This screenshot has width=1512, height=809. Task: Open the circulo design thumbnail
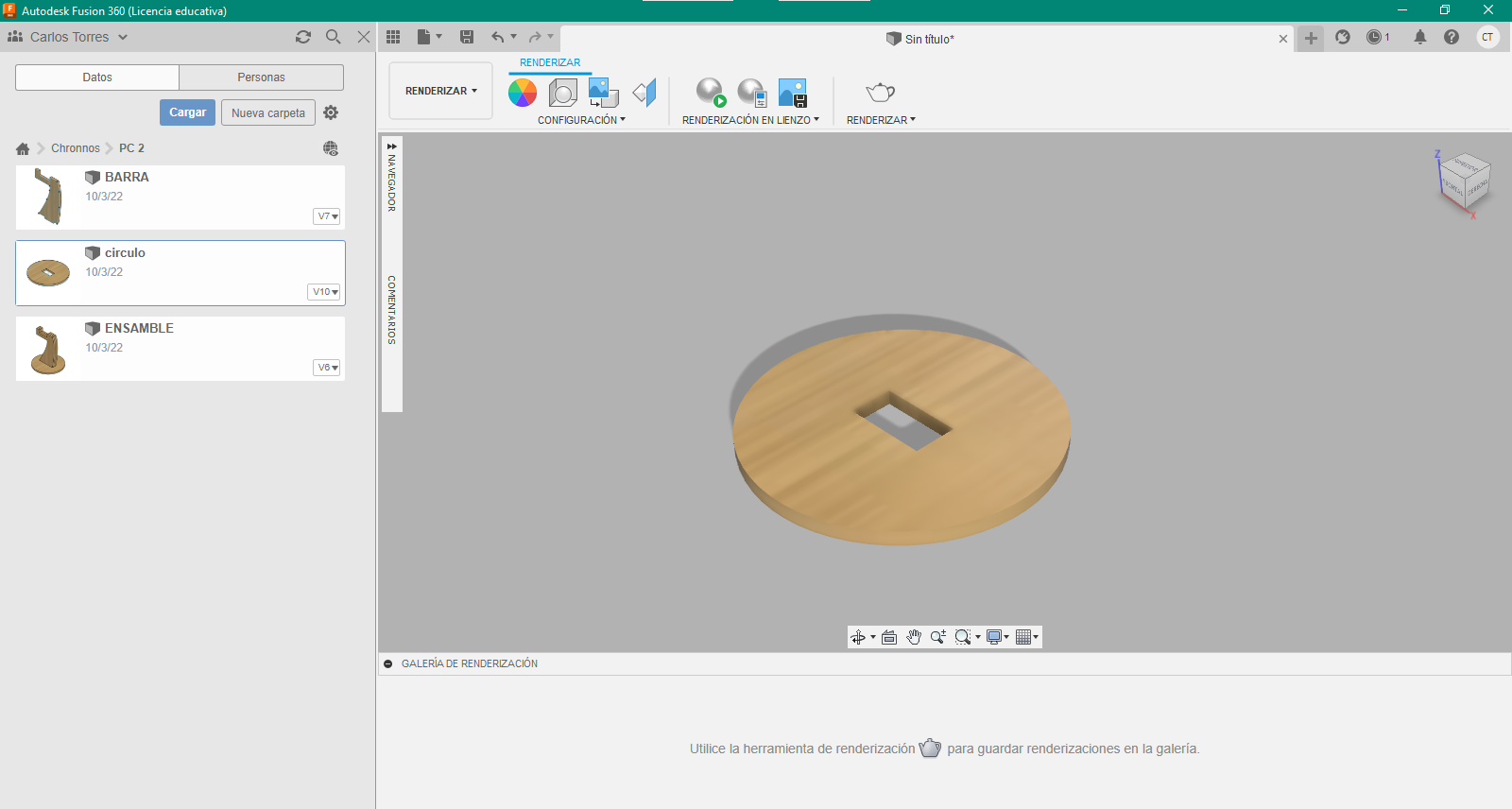(49, 272)
